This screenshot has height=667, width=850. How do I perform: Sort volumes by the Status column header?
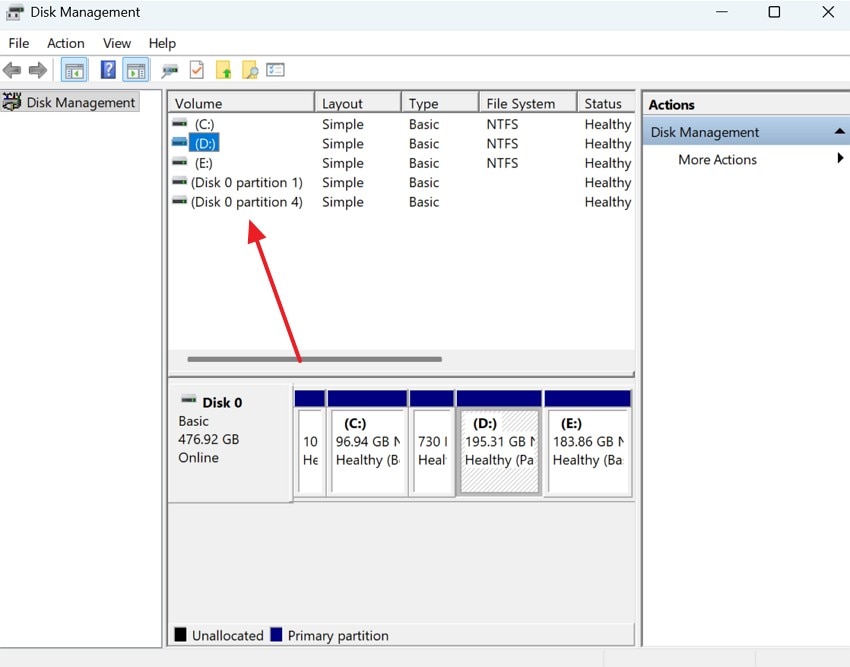click(605, 102)
